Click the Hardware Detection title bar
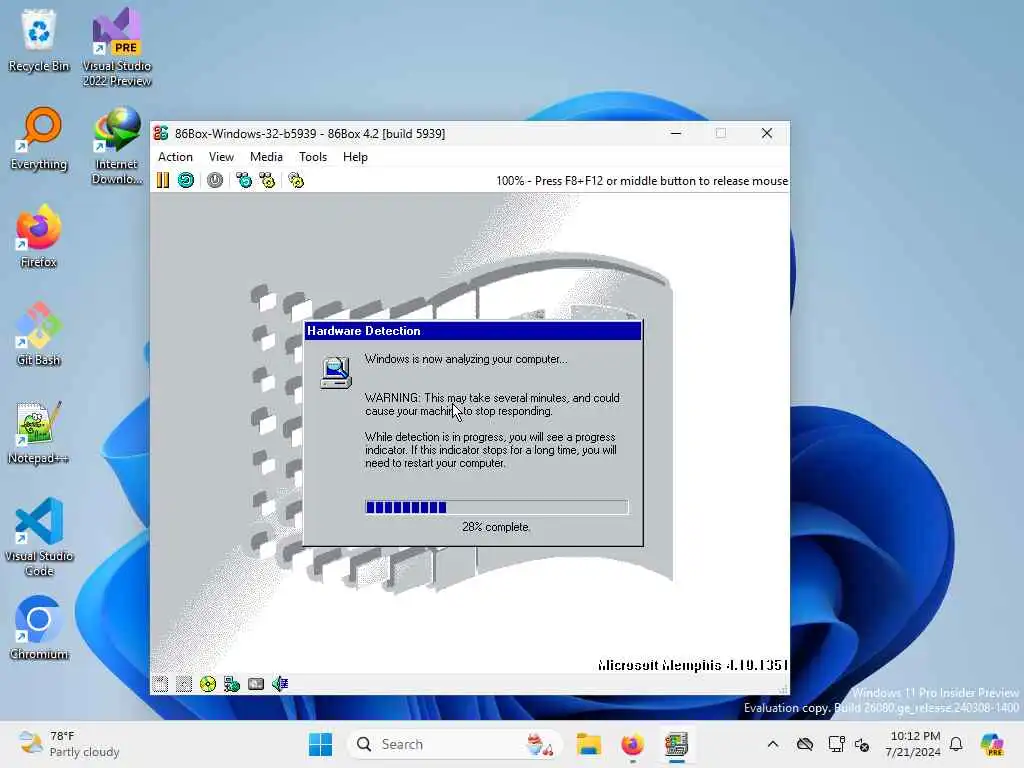This screenshot has height=768, width=1024. 473,330
